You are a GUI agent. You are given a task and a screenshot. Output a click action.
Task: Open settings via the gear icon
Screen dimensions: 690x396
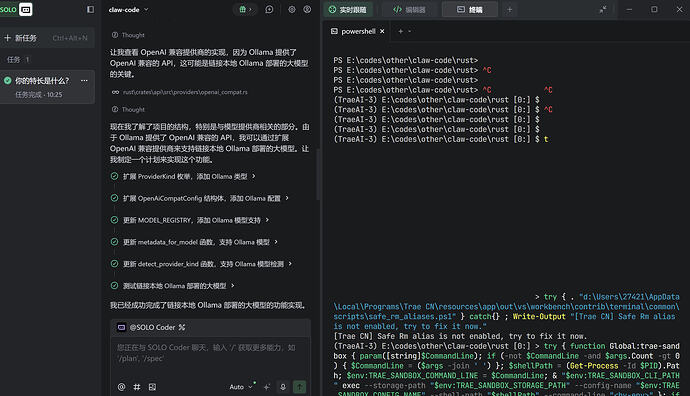click(x=292, y=9)
